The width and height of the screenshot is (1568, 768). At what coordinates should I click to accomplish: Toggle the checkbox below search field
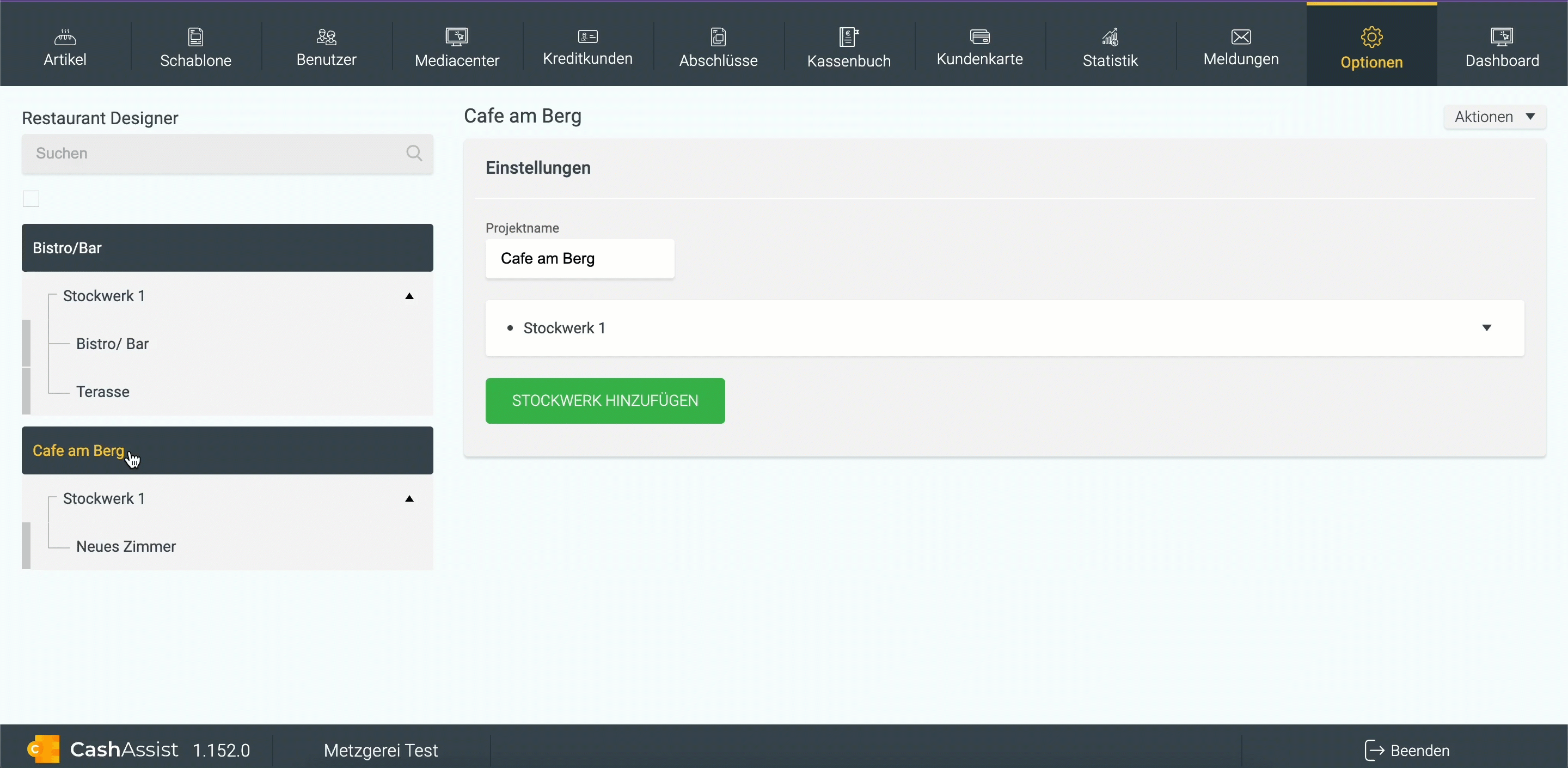point(31,199)
